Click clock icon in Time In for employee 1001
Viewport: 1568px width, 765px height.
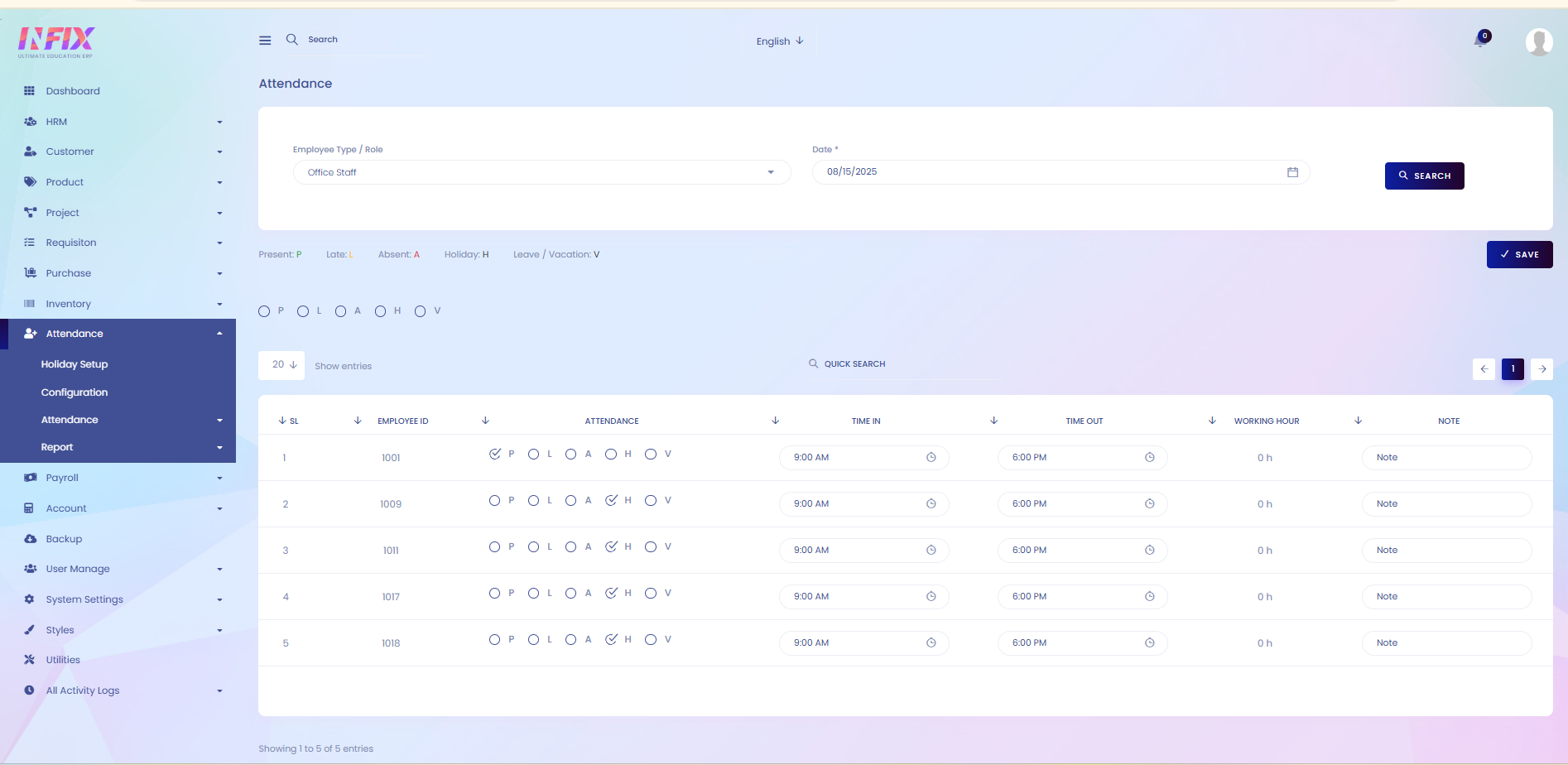click(x=931, y=458)
